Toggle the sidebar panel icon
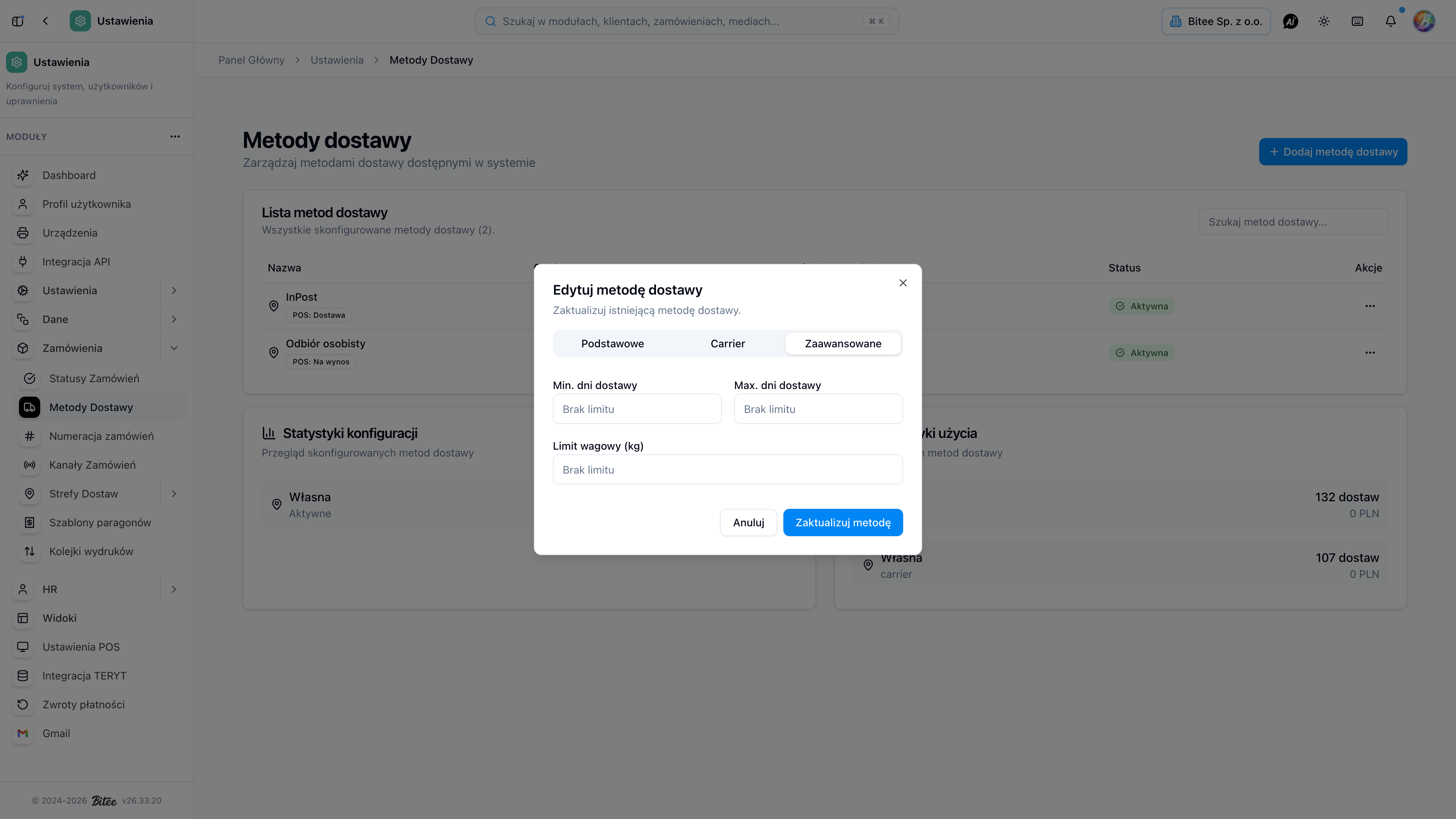The image size is (1456, 819). [17, 21]
